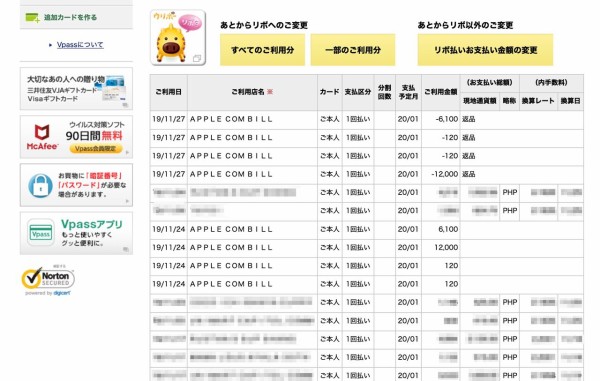Click 返品 in the -6,100 row
This screenshot has height=381, width=600.
click(468, 119)
